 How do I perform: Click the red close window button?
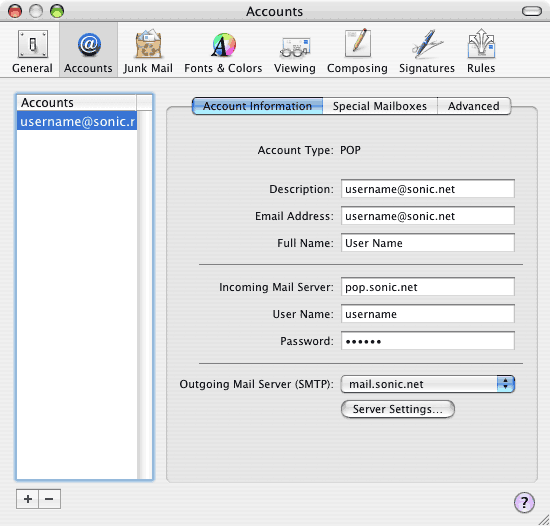[x=15, y=11]
